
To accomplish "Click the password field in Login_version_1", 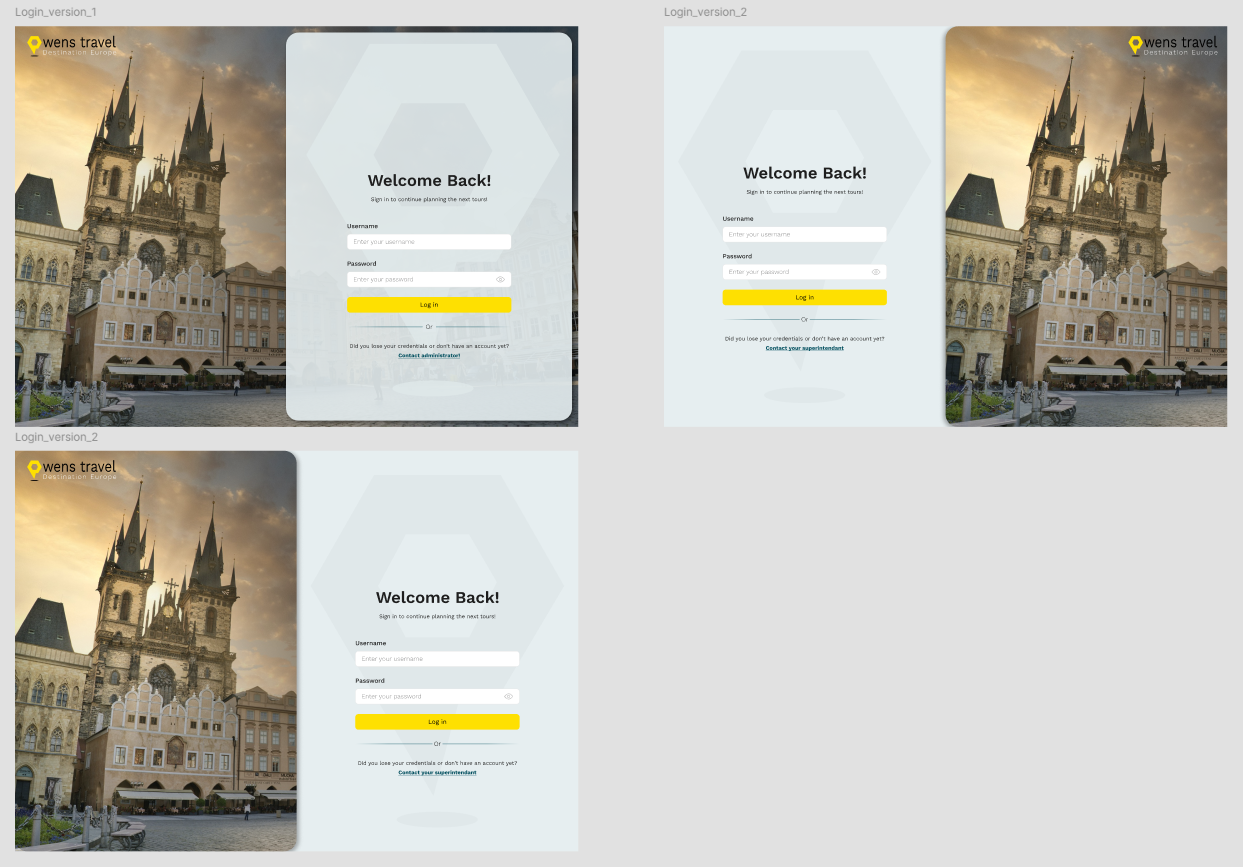I will tap(429, 279).
